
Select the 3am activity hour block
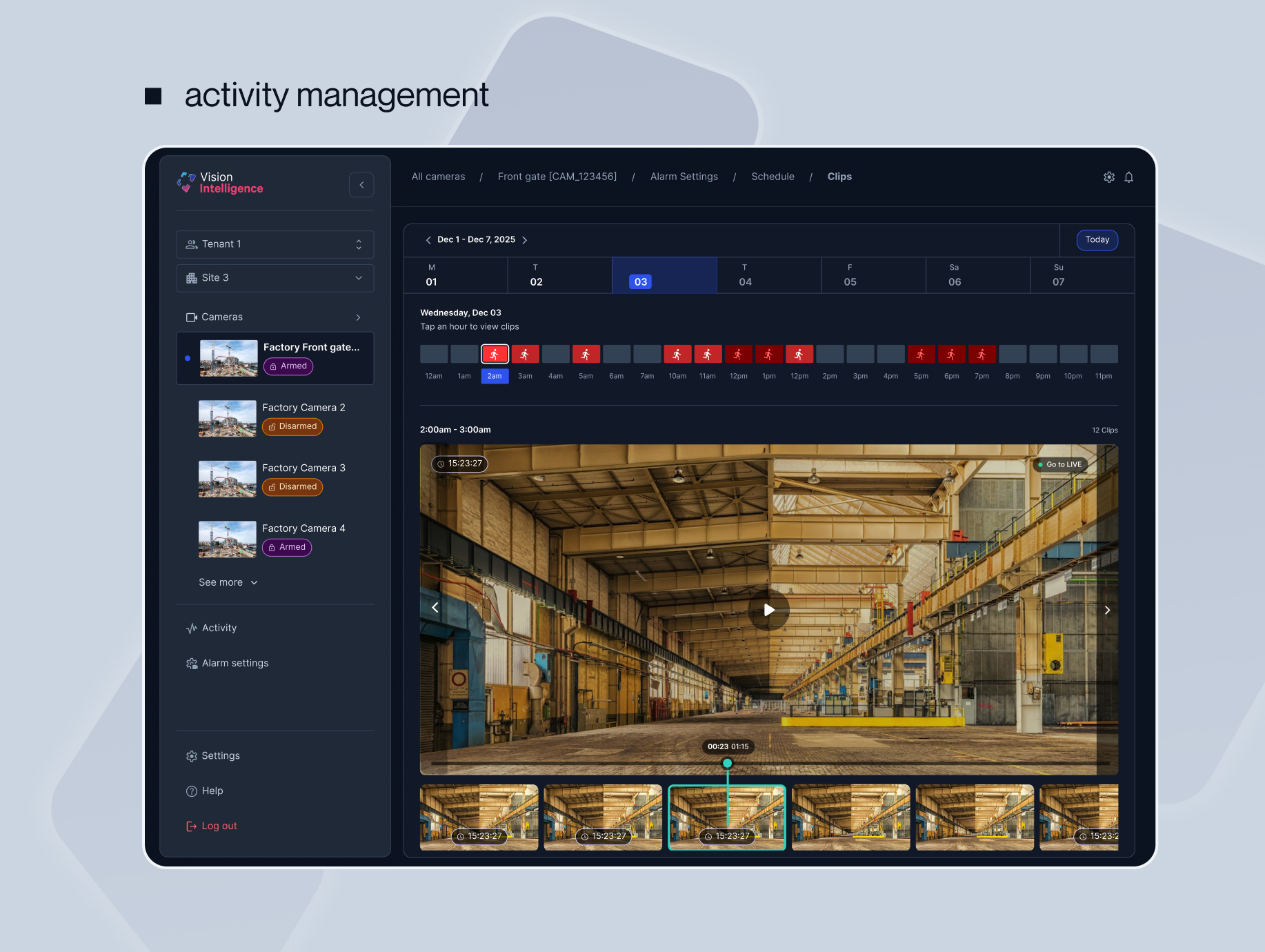coord(525,355)
